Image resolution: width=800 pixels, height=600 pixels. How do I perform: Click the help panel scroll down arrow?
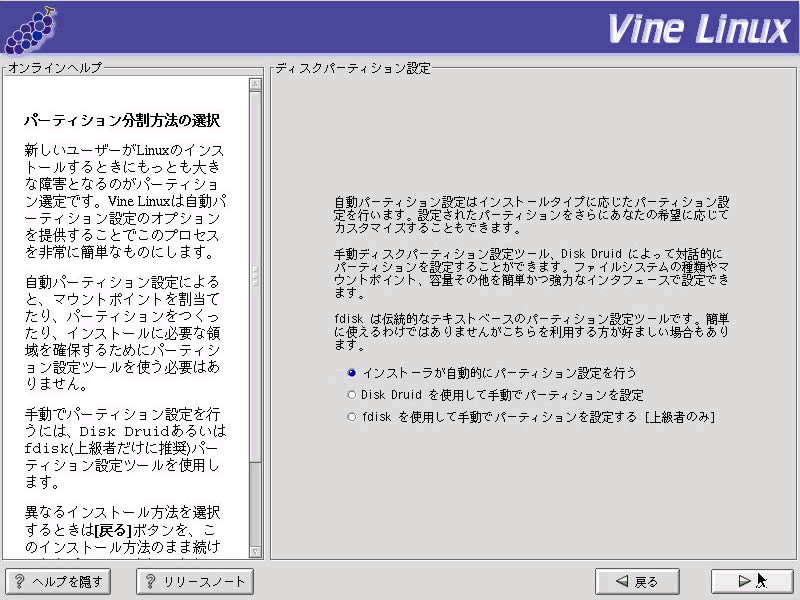256,552
